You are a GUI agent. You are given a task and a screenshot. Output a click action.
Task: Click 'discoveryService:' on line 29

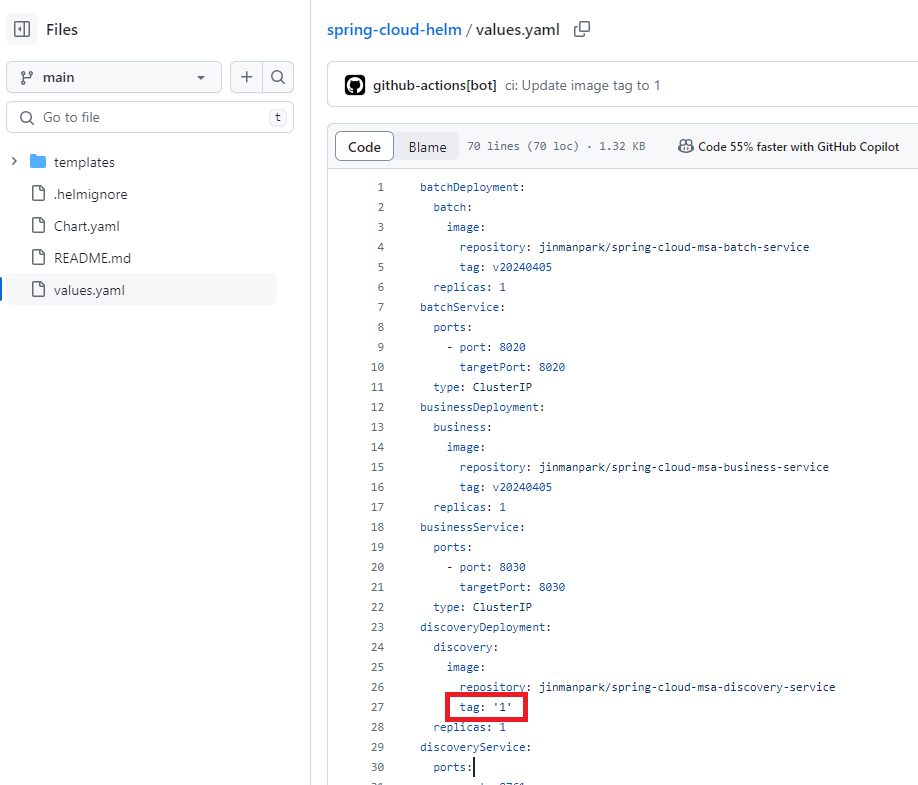point(475,748)
